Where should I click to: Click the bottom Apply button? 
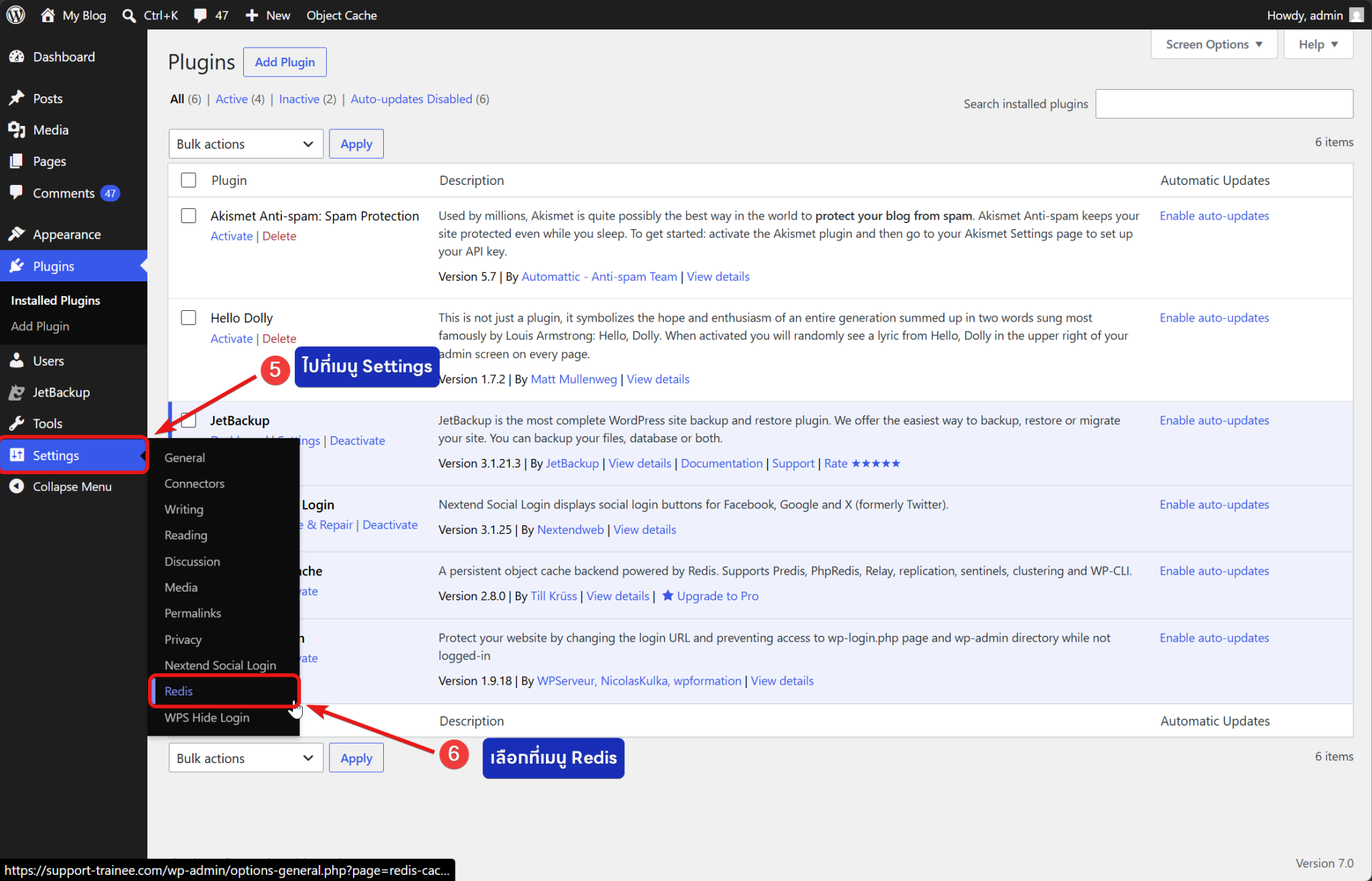(x=356, y=758)
